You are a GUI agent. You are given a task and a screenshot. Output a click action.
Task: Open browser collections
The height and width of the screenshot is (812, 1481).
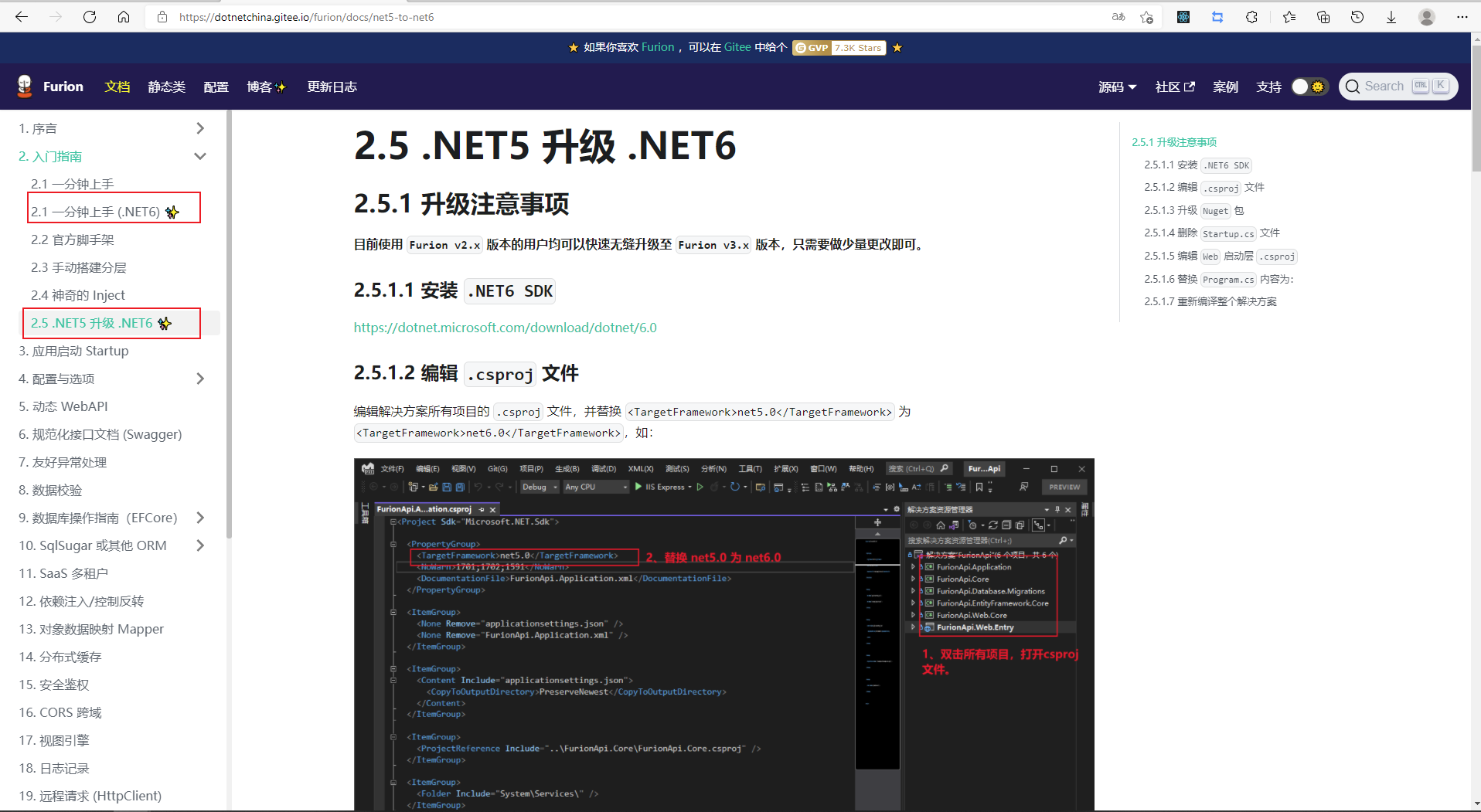coord(1323,17)
